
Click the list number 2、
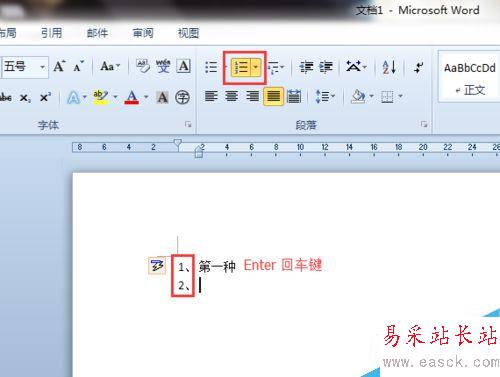coord(184,286)
